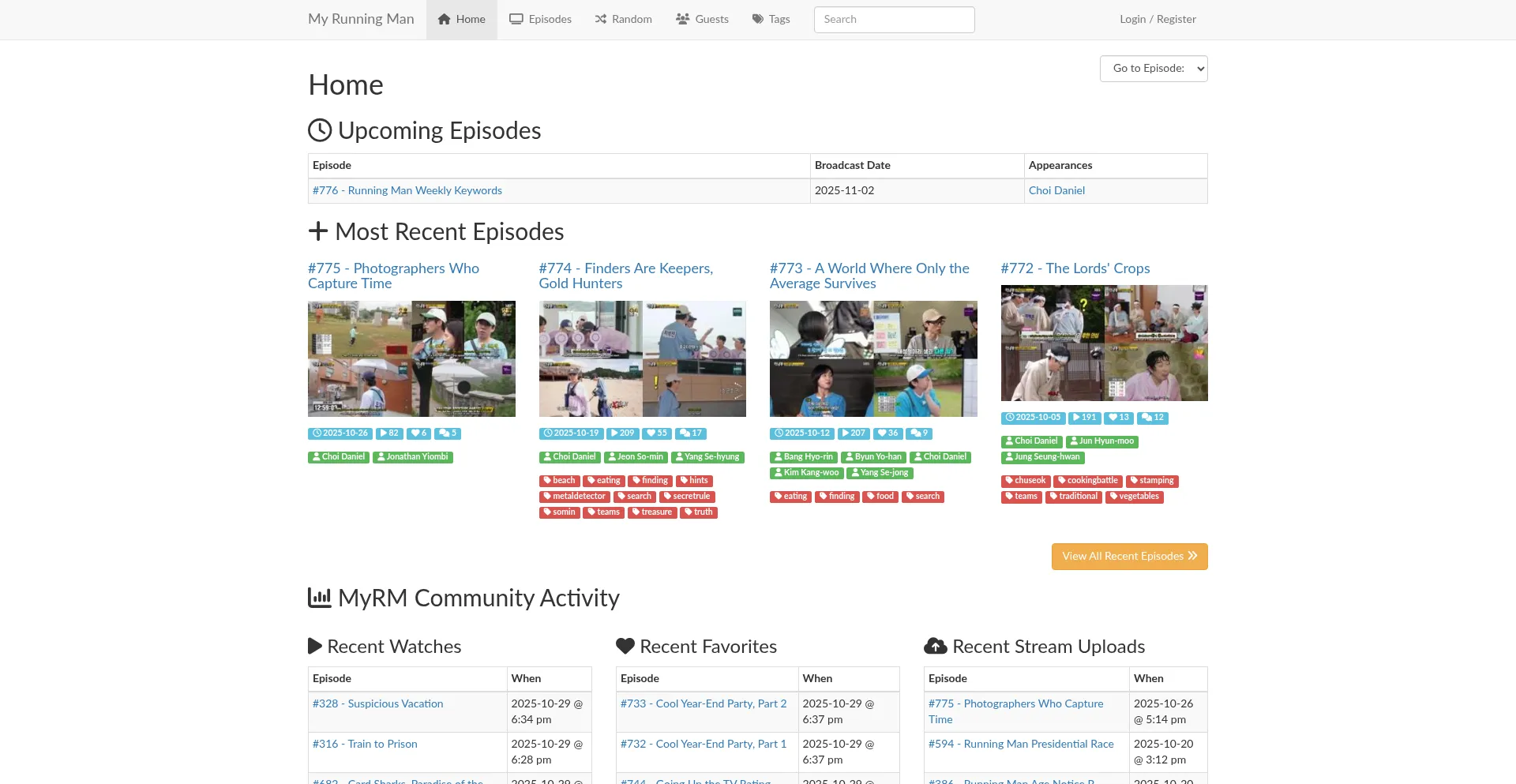This screenshot has height=784, width=1516.
Task: Open thumbnail for episode #775 Photographers
Action: point(411,358)
